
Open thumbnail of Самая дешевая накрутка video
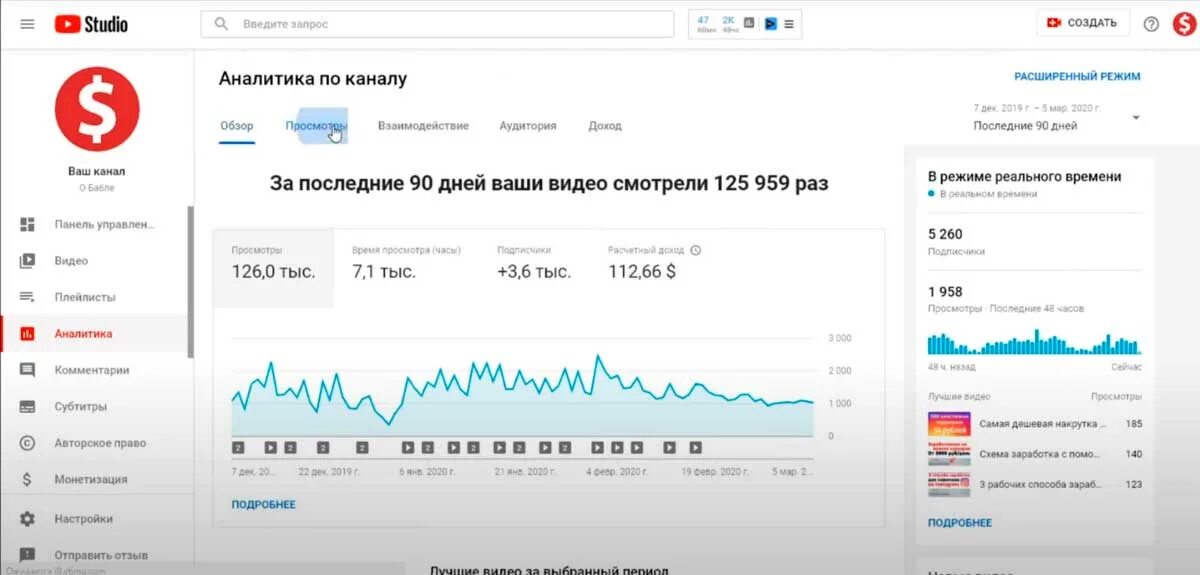click(x=949, y=424)
